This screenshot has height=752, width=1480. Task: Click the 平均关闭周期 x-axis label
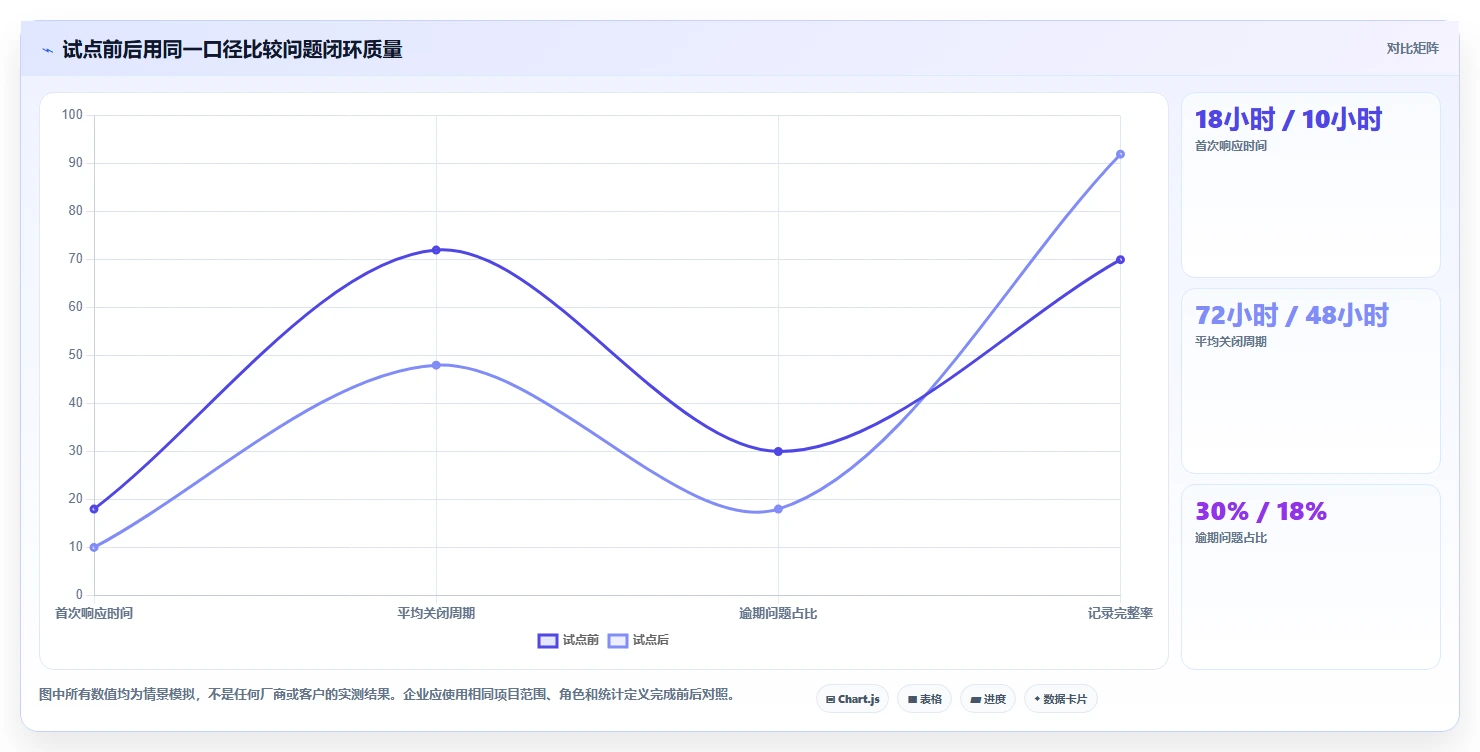pos(436,613)
